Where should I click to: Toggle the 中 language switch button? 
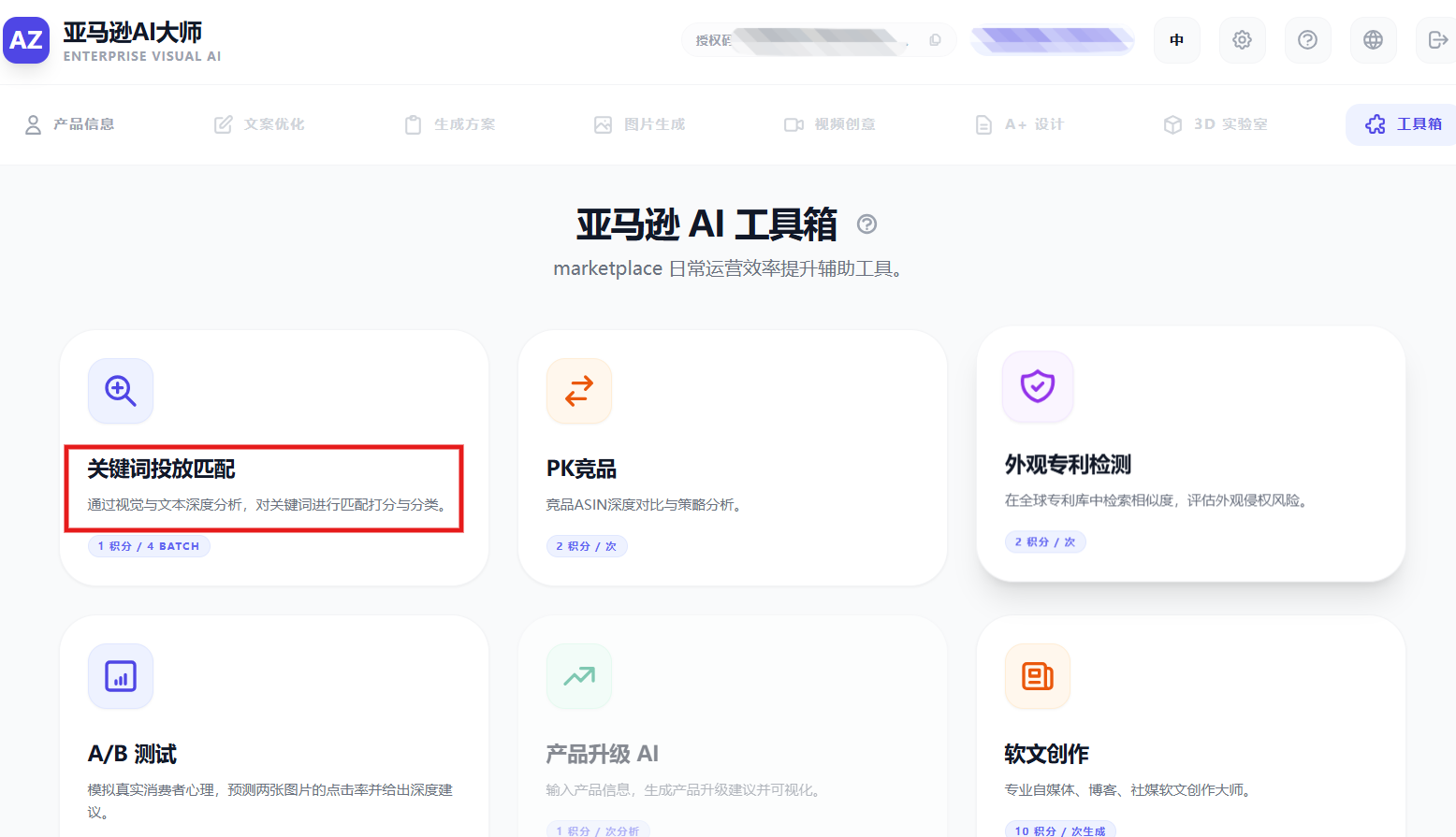[1176, 40]
